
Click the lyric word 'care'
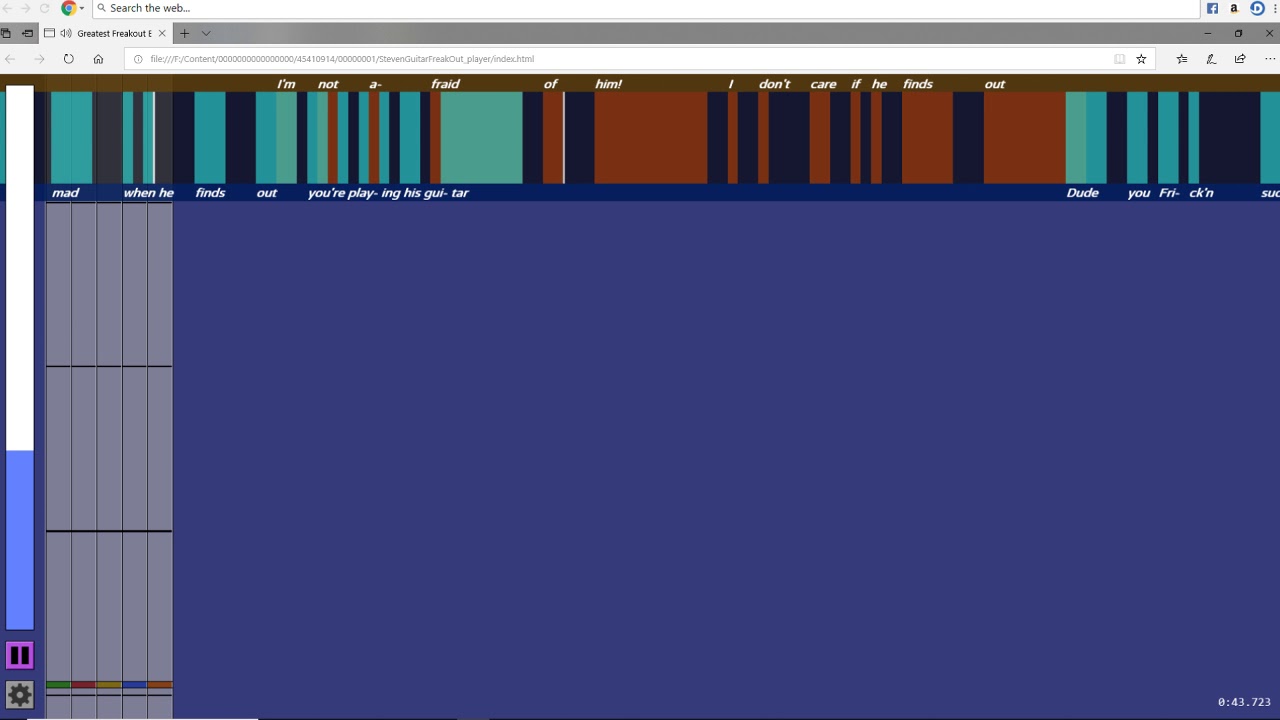coord(823,84)
